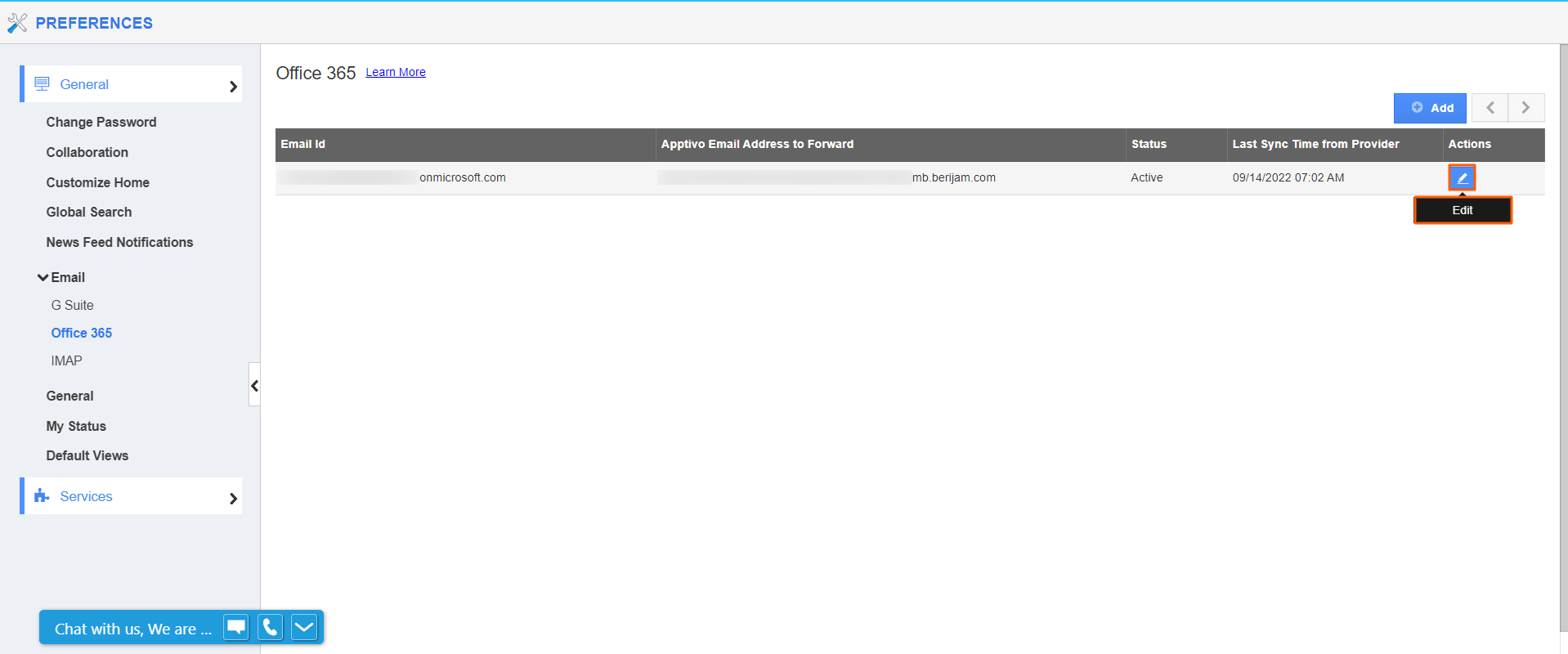
Task: Open My Status preferences
Action: point(77,426)
